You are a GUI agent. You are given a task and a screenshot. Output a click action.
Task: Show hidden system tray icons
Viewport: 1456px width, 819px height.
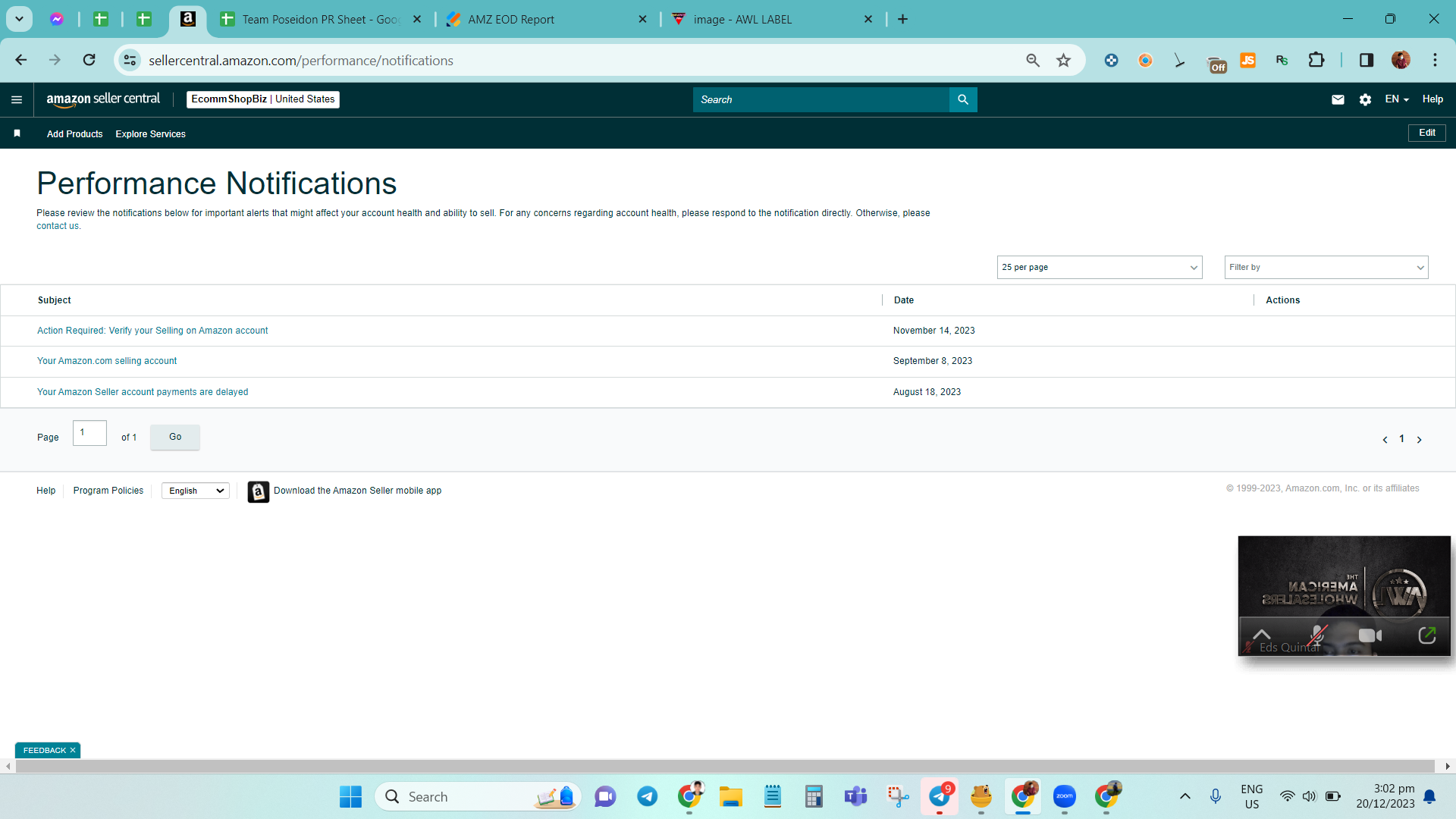click(x=1185, y=796)
